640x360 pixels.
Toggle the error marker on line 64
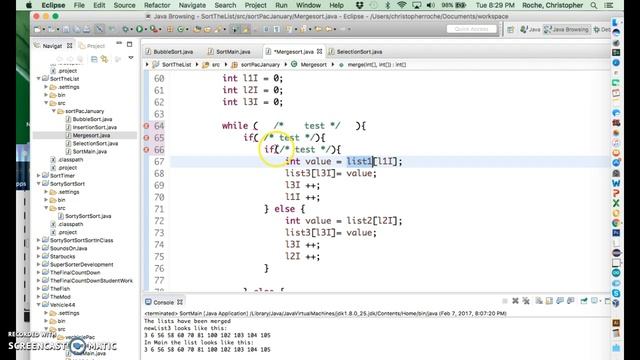[x=146, y=126]
